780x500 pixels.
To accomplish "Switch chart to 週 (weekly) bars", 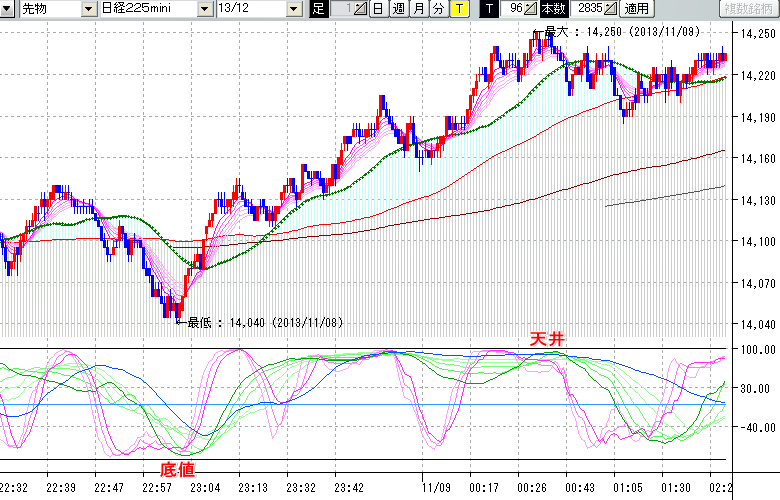I will coord(398,9).
